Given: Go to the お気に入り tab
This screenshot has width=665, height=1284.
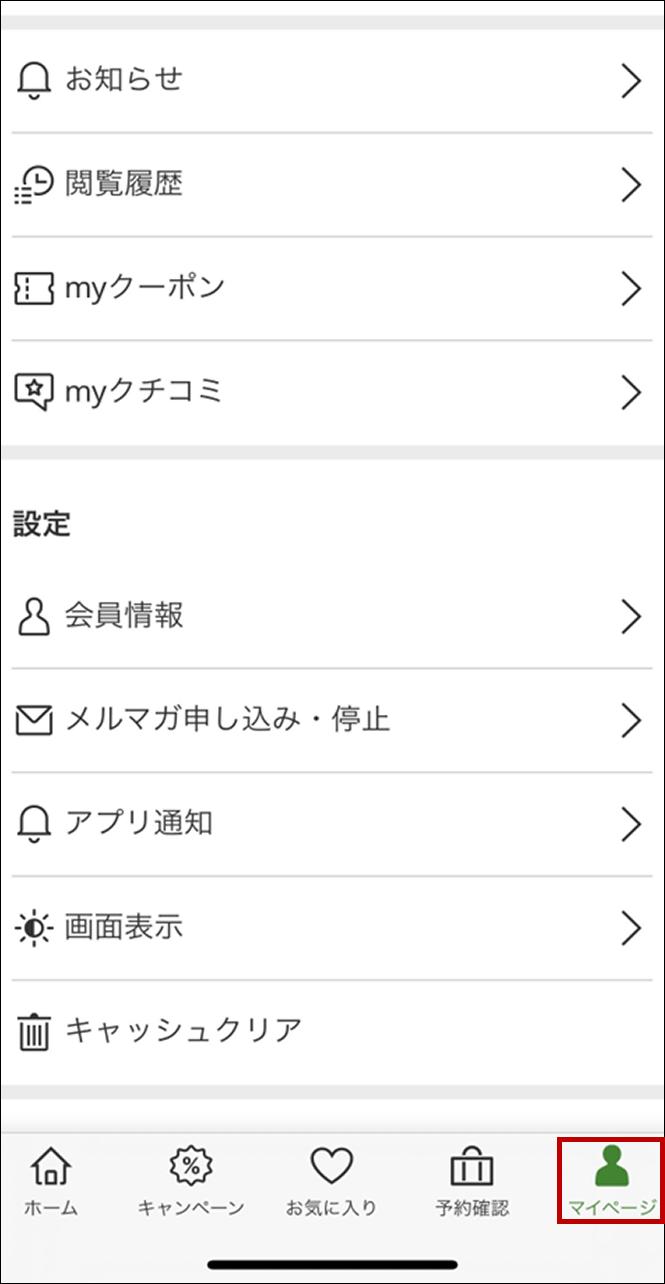Looking at the screenshot, I should [331, 1182].
